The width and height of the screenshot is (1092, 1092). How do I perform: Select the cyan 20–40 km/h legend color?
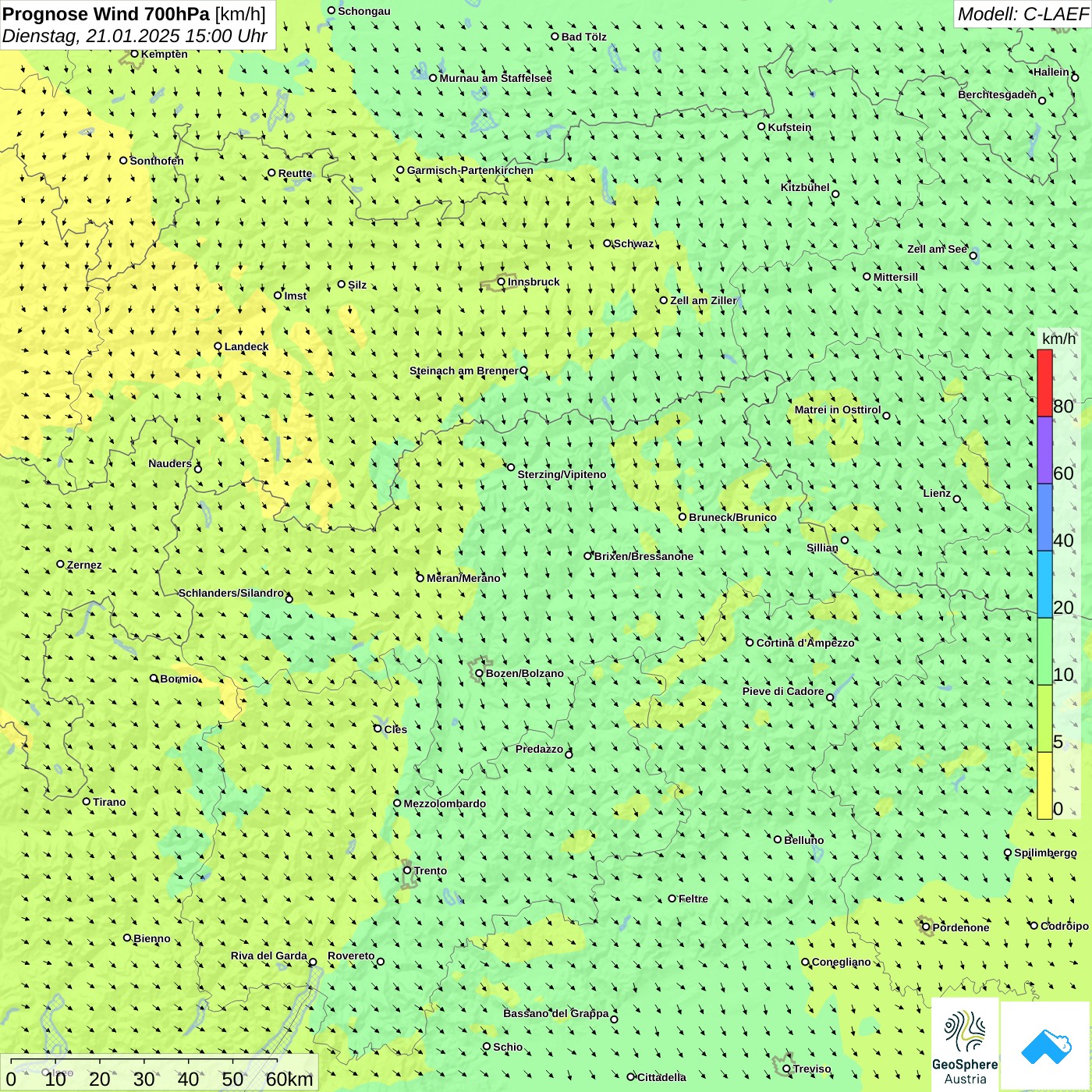click(1044, 584)
